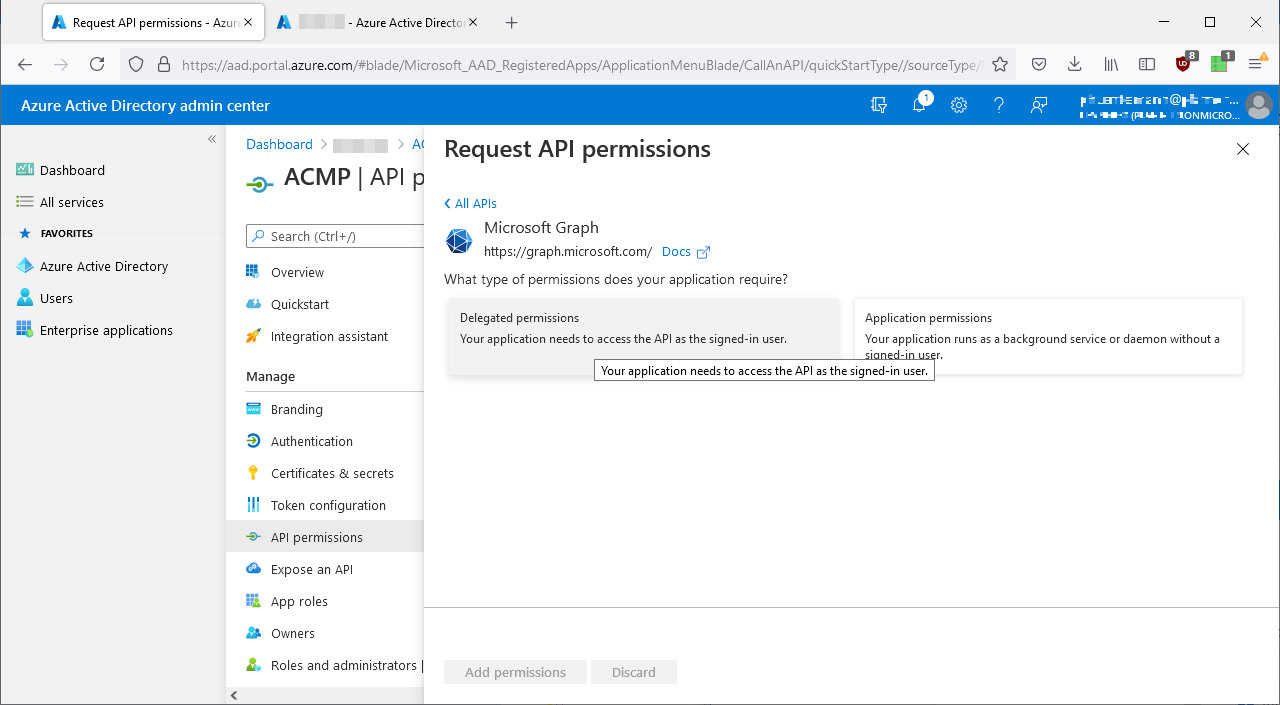Click your account avatar icon
This screenshot has height=705, width=1280.
(1258, 105)
